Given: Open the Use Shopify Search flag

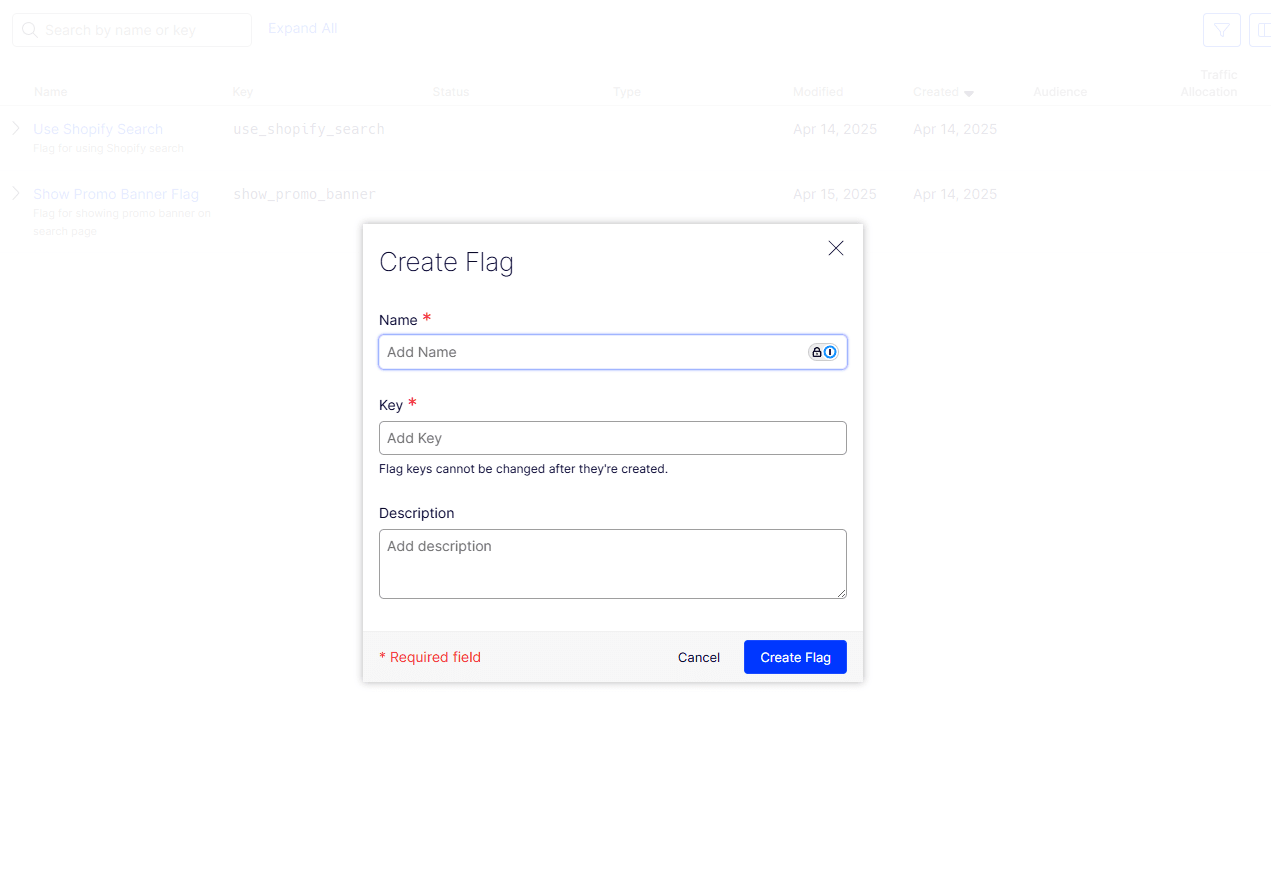Looking at the screenshot, I should click(98, 129).
